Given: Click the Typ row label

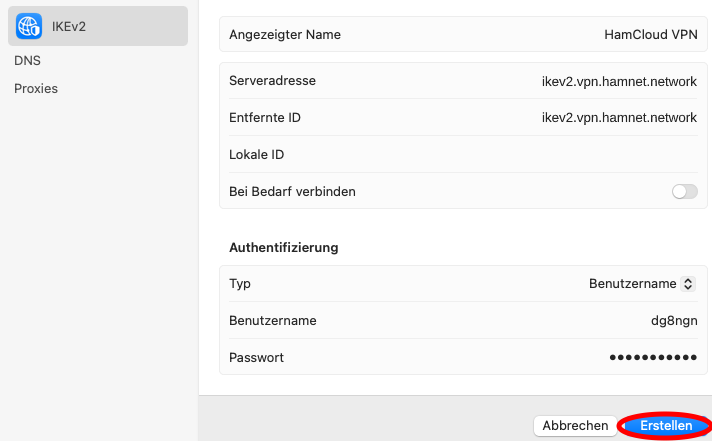Looking at the screenshot, I should (240, 284).
